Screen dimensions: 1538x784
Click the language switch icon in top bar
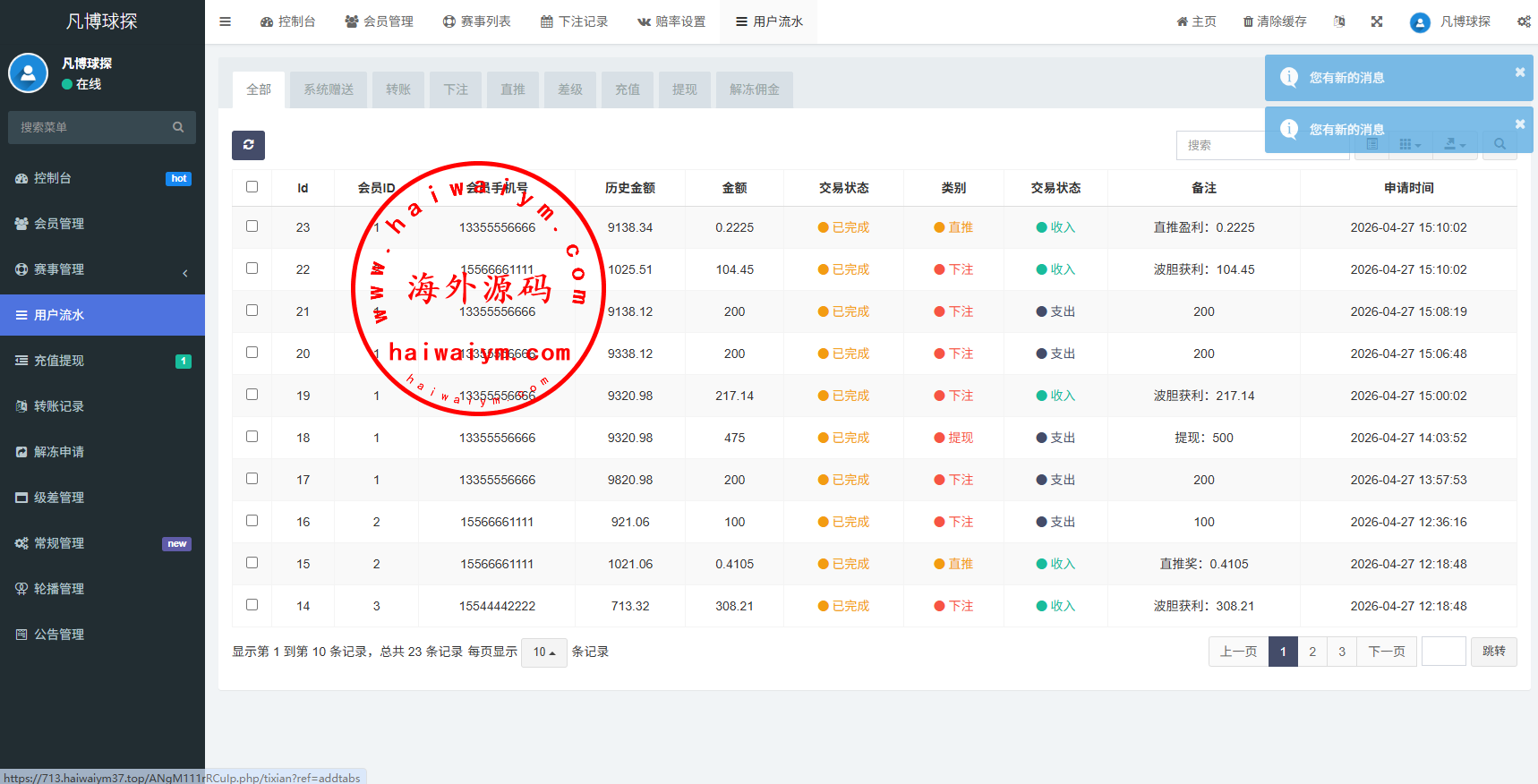pos(1339,21)
